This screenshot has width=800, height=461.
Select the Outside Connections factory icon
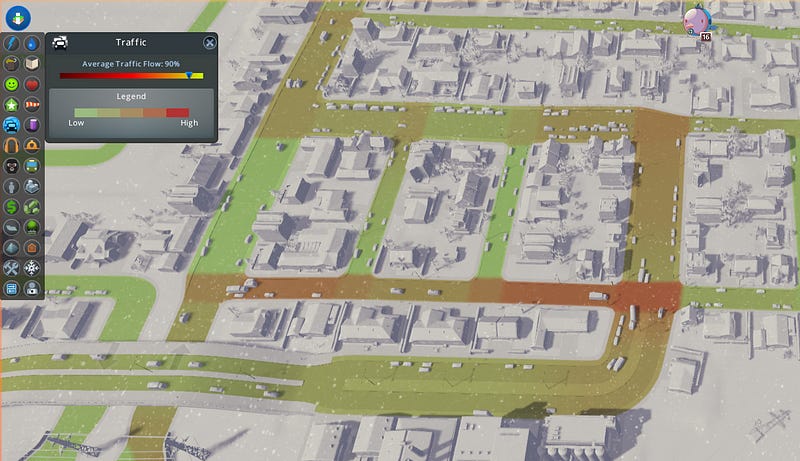point(32,187)
